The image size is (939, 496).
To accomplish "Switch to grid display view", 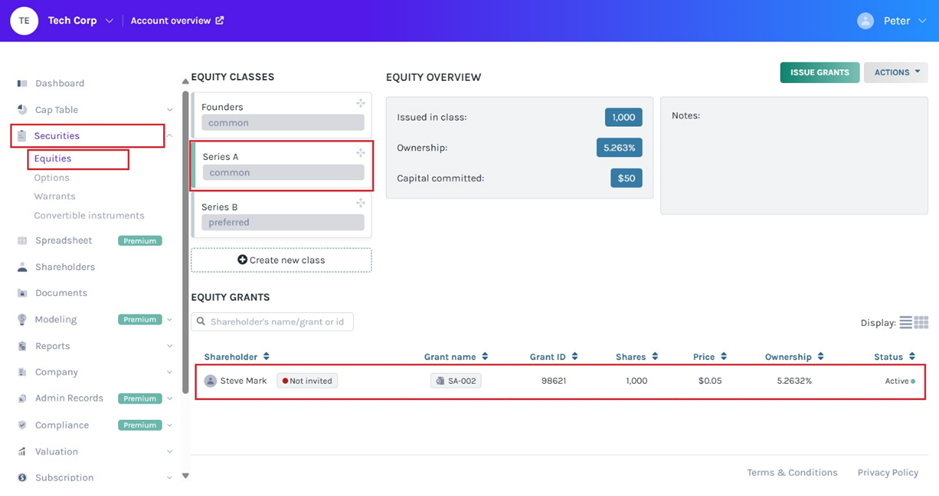I will coord(921,323).
